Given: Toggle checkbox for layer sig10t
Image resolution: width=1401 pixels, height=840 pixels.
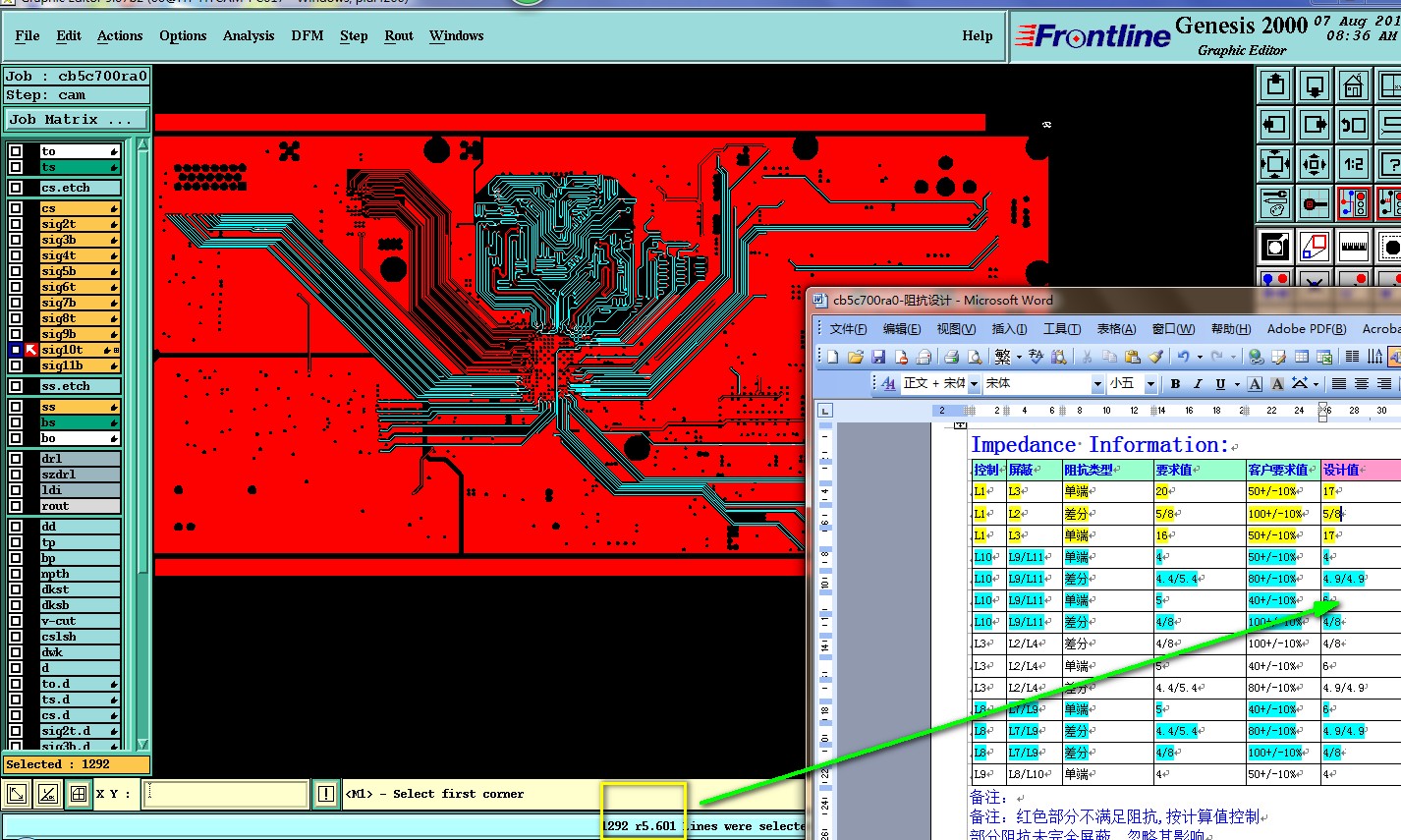Looking at the screenshot, I should (16, 350).
